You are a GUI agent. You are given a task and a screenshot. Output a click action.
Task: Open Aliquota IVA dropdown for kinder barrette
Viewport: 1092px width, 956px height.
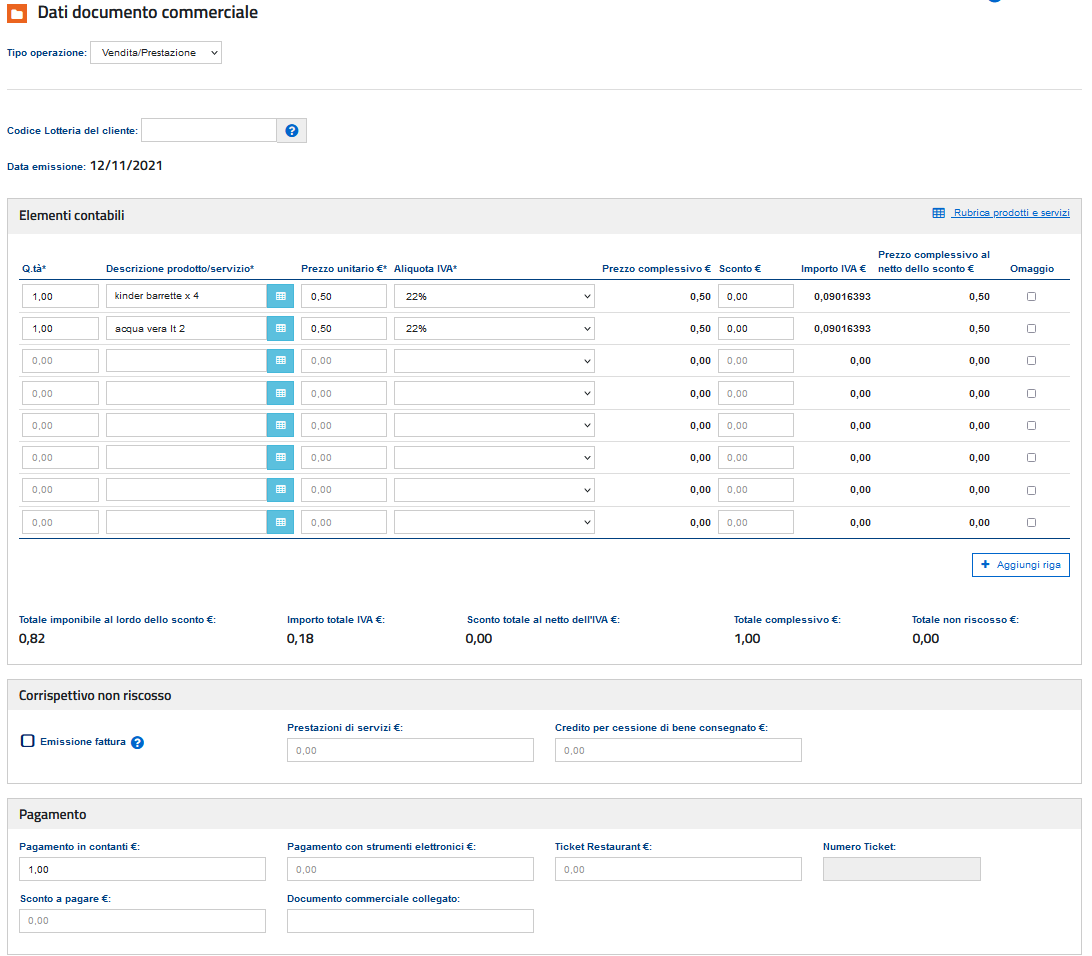(494, 296)
